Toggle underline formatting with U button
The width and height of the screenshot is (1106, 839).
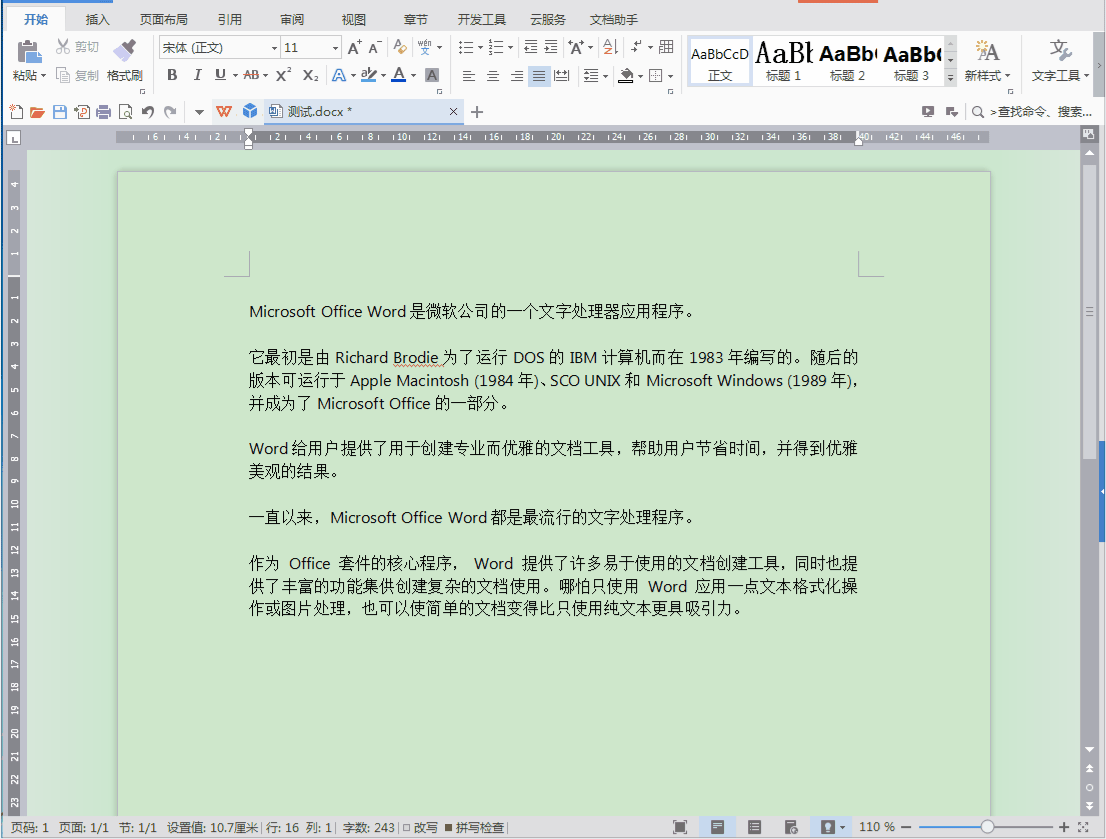(x=221, y=75)
